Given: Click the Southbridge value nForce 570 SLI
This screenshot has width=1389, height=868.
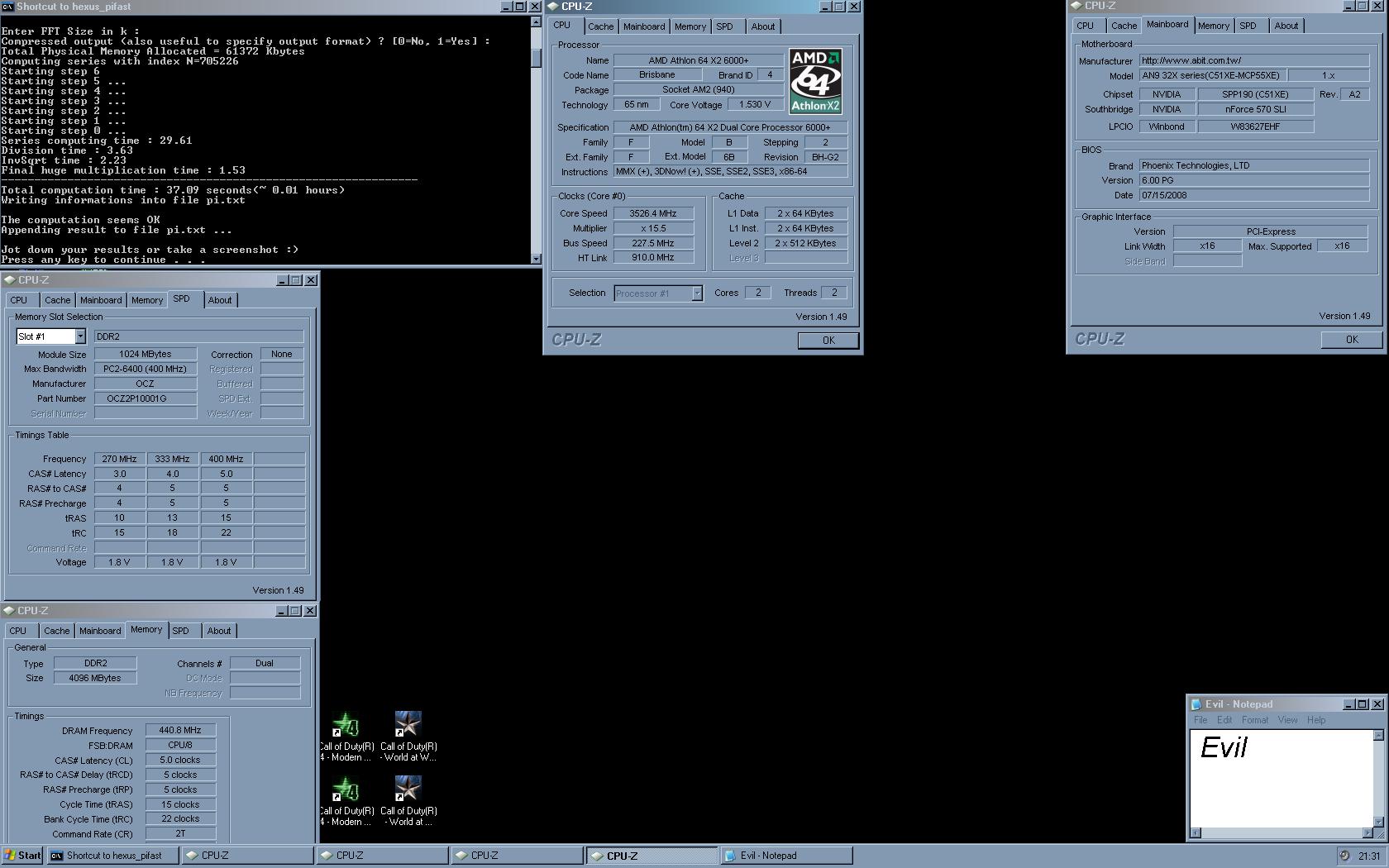Looking at the screenshot, I should coord(1255,109).
